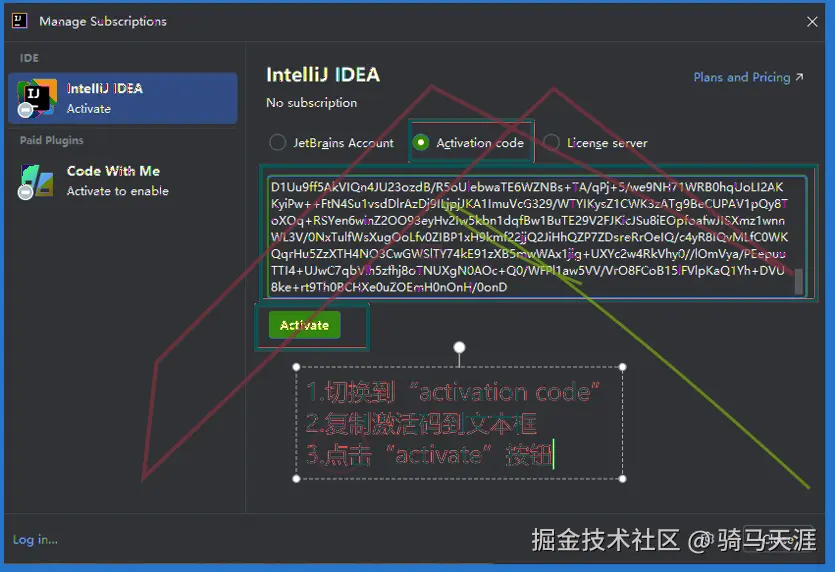Click the Manage Subscriptions window title

point(103,21)
